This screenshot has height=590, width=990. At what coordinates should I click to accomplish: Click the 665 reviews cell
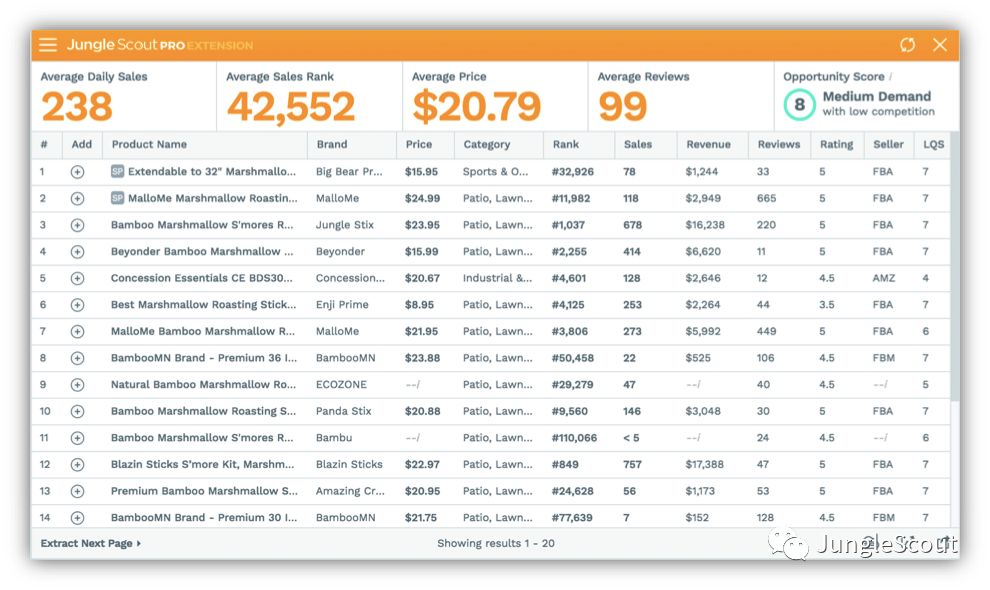point(766,198)
